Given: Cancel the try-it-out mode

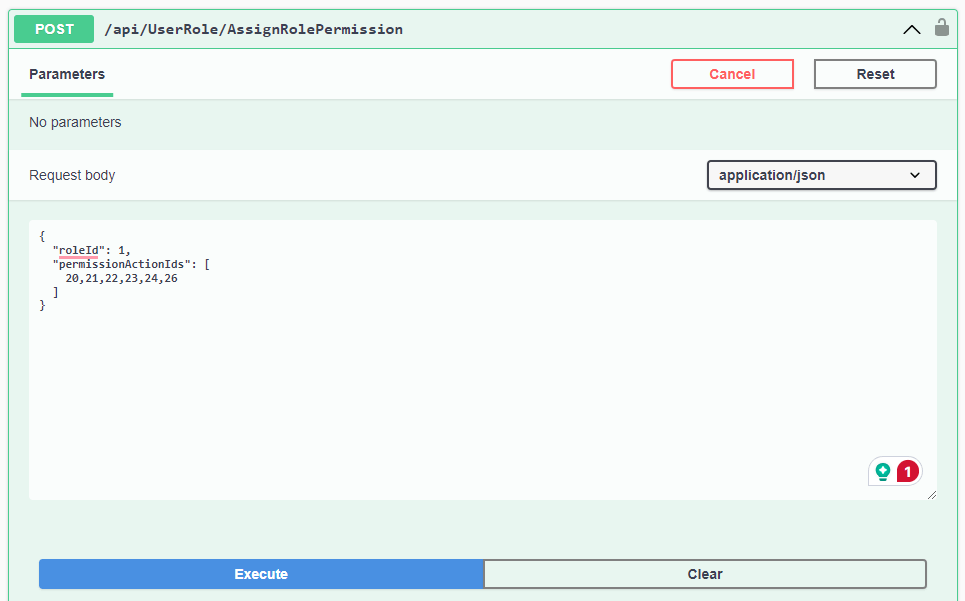Looking at the screenshot, I should point(732,74).
